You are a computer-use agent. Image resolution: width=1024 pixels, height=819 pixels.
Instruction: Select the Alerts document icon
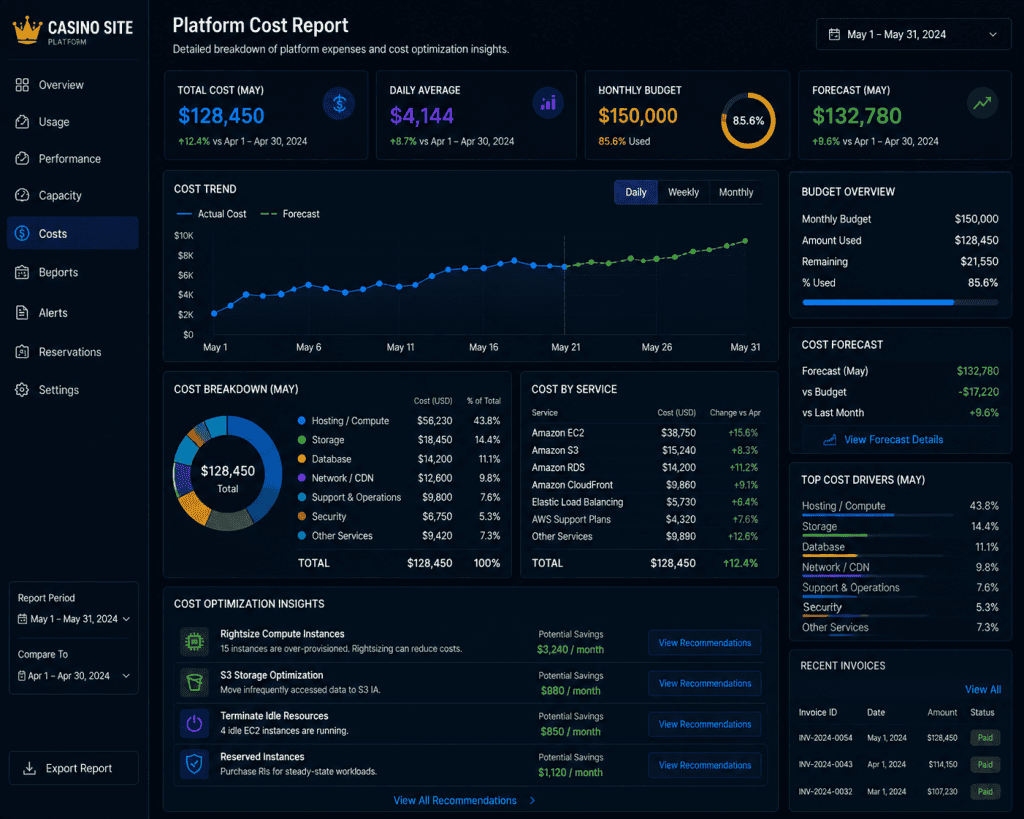click(22, 313)
